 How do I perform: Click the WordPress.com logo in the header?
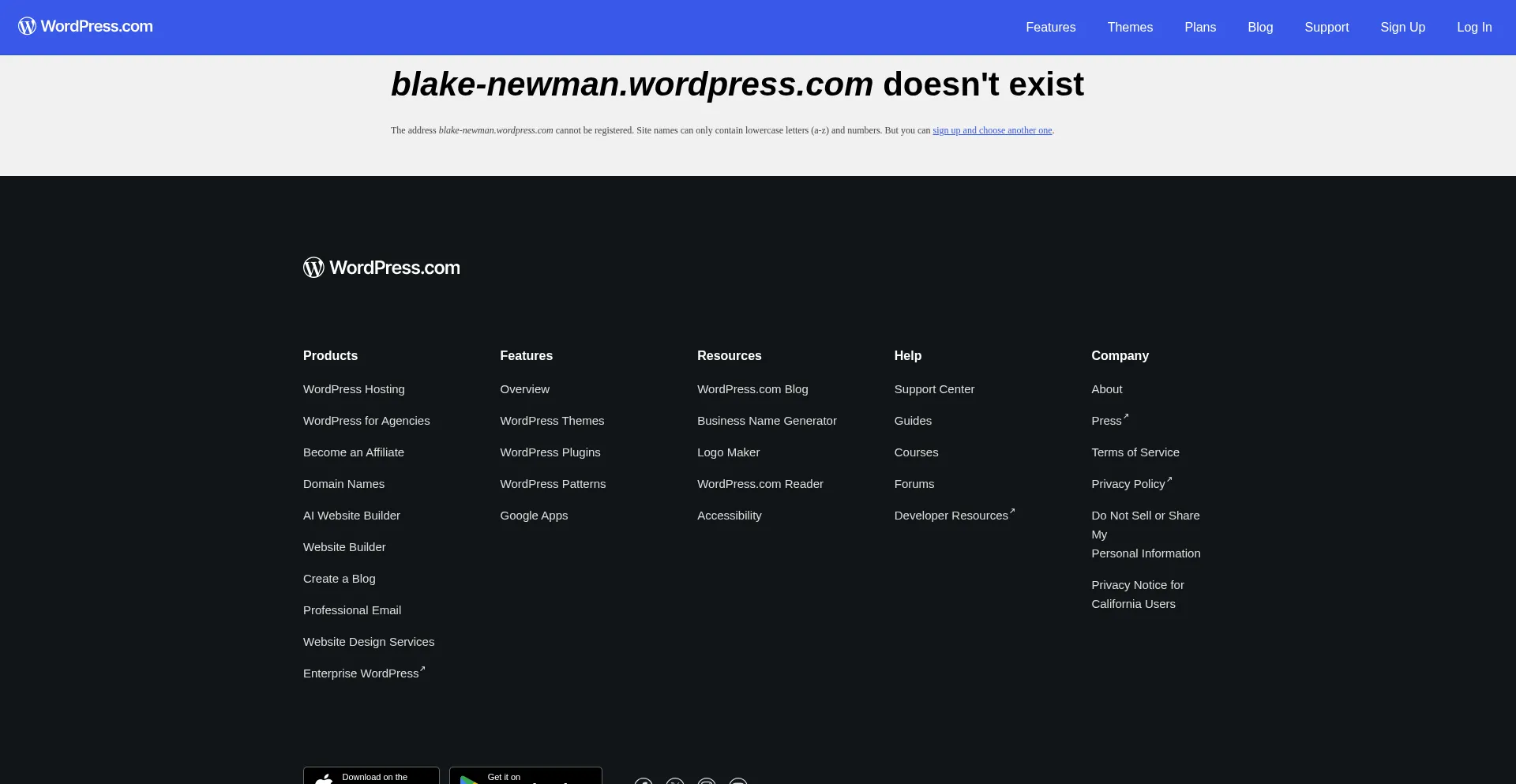pyautogui.click(x=85, y=27)
